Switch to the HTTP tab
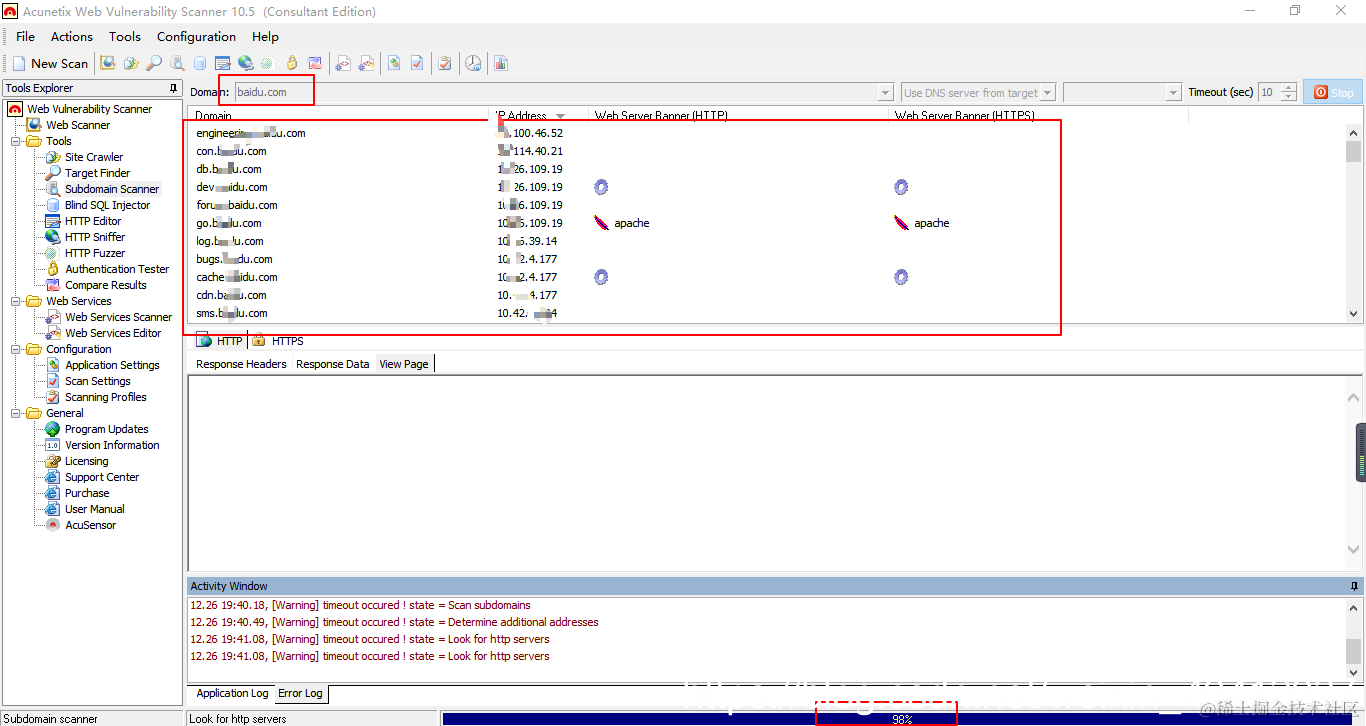The height and width of the screenshot is (726, 1366). click(x=220, y=341)
